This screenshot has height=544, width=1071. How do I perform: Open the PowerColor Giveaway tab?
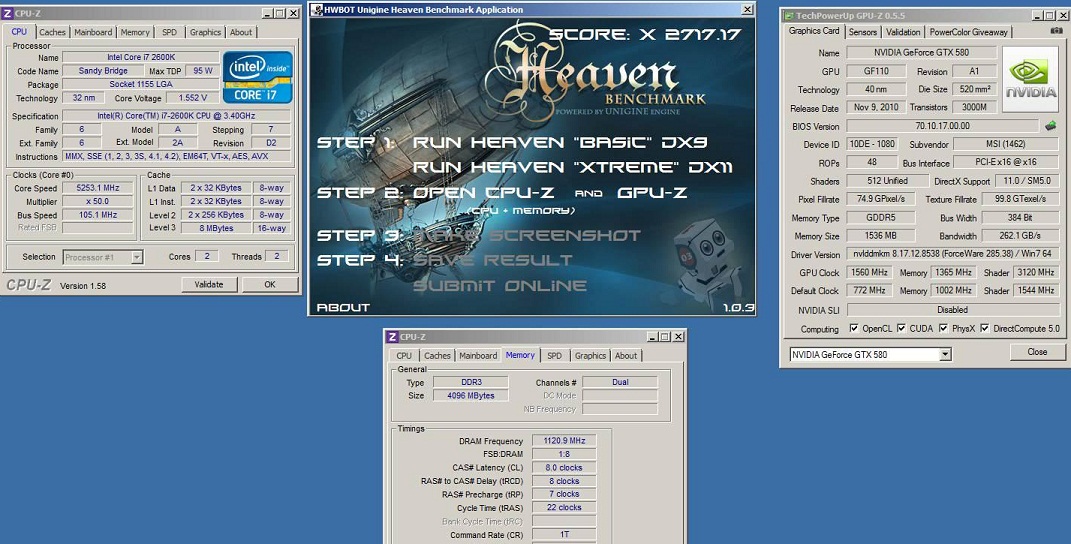pyautogui.click(x=970, y=32)
